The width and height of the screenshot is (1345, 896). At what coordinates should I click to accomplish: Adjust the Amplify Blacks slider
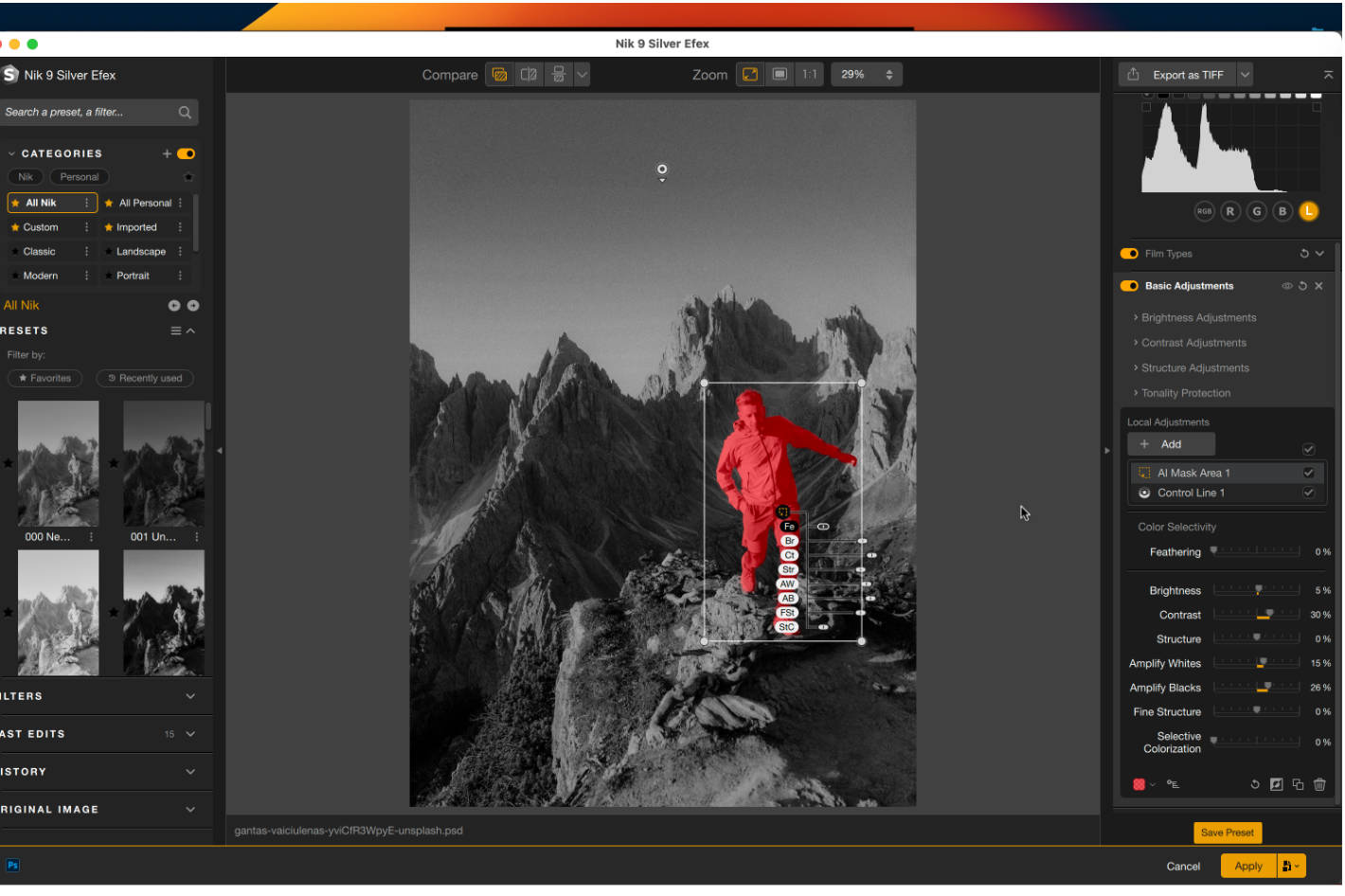(1259, 689)
